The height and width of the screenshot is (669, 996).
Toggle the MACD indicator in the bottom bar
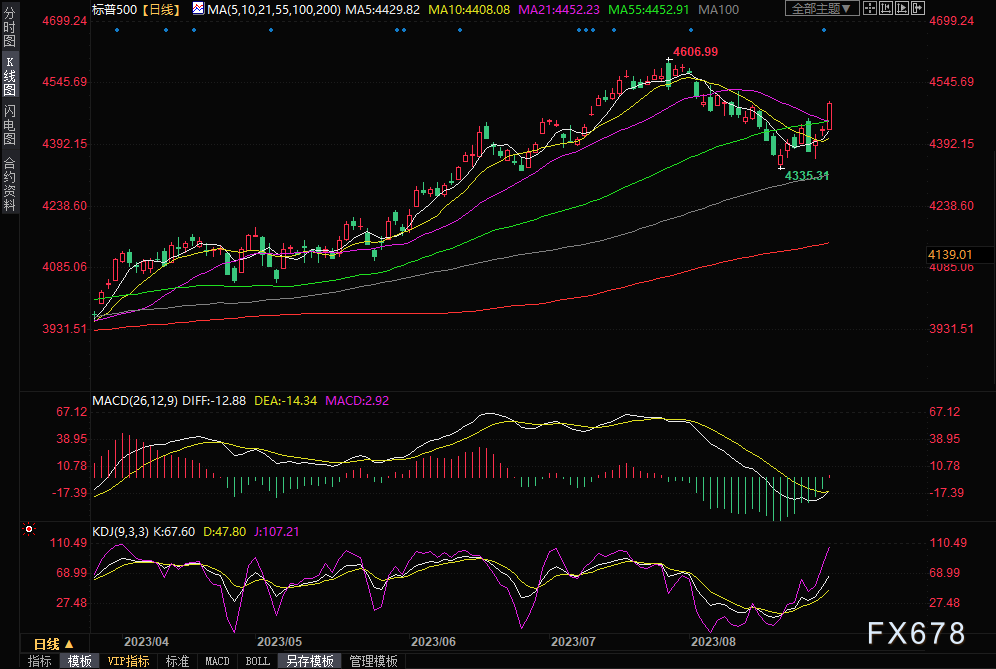[x=217, y=661]
